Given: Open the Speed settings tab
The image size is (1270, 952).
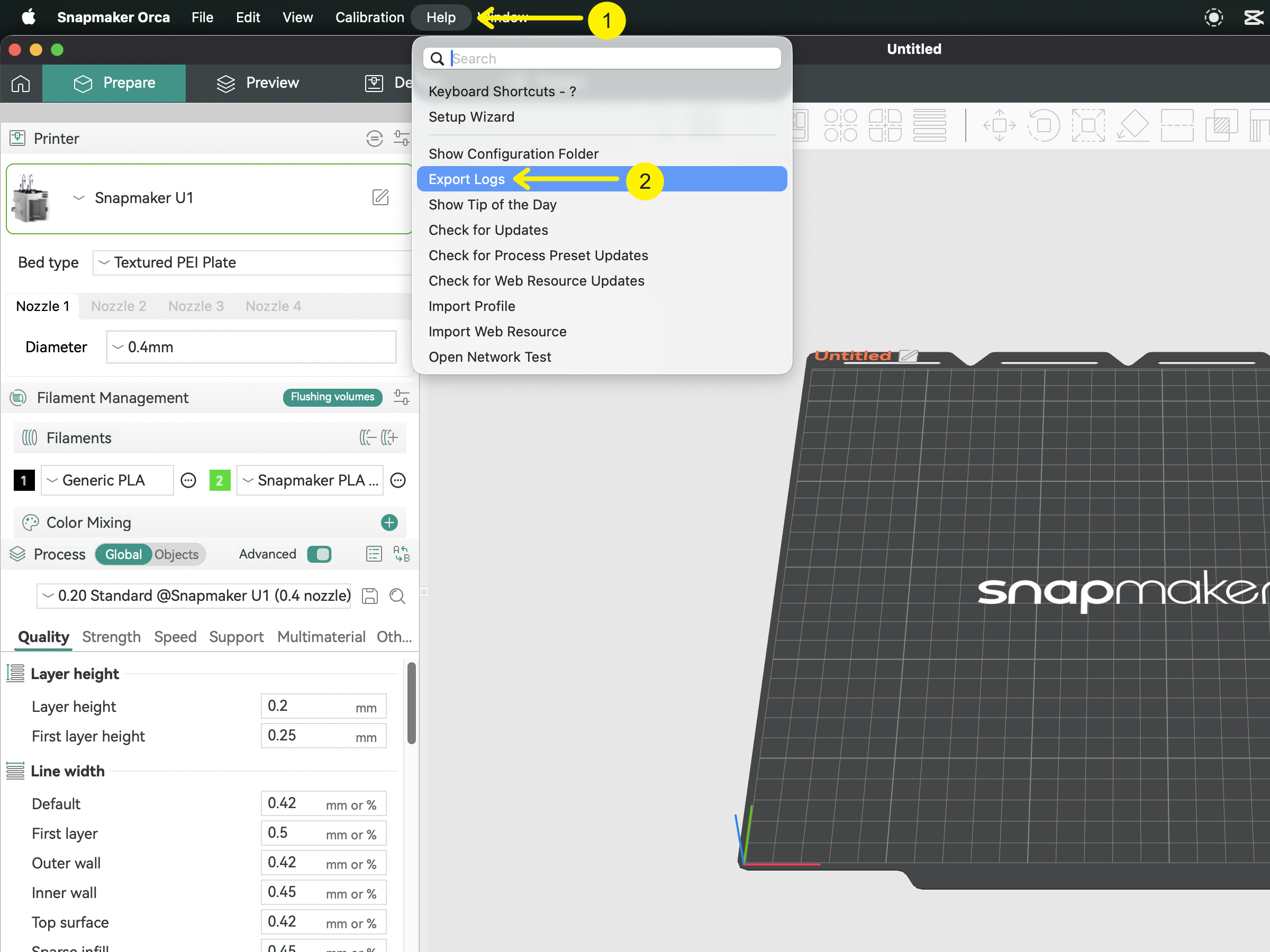Looking at the screenshot, I should [175, 636].
